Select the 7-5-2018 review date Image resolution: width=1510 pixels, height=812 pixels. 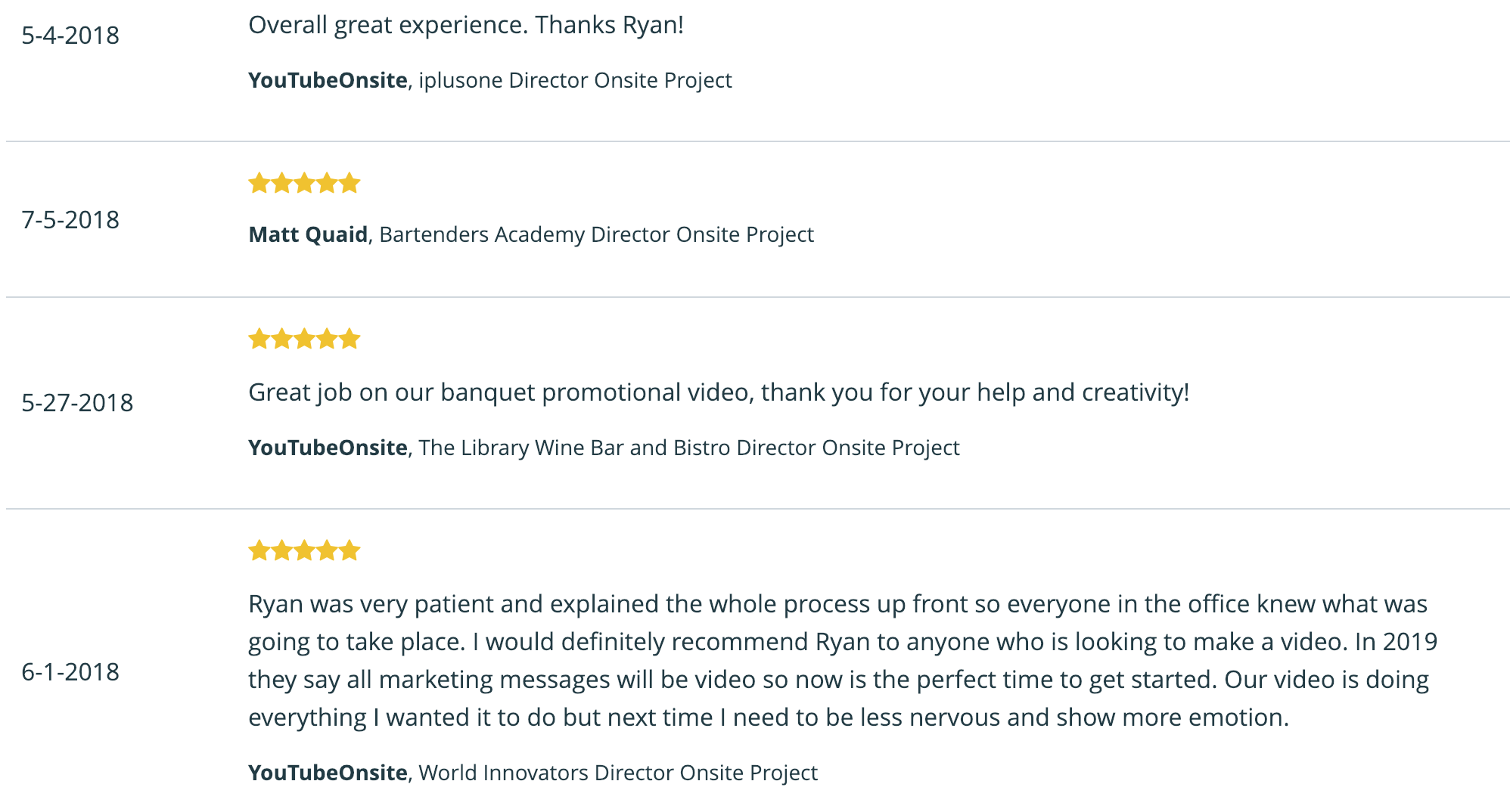click(x=70, y=220)
